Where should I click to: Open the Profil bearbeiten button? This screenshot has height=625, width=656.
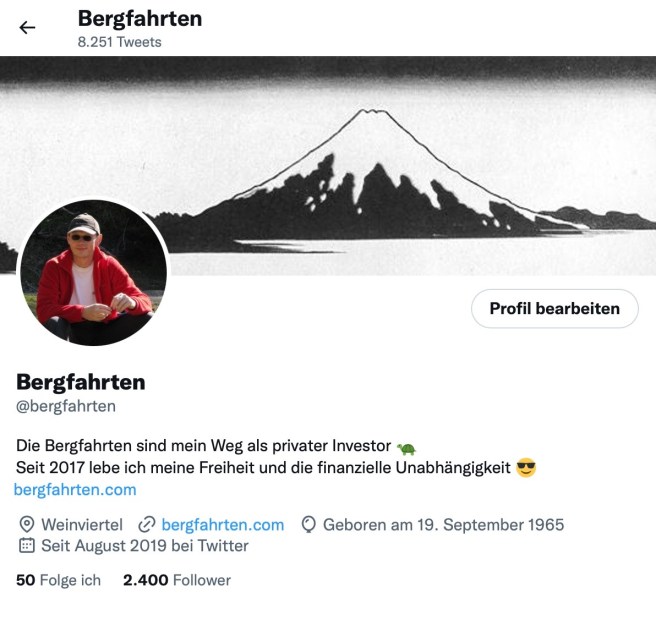click(x=555, y=309)
